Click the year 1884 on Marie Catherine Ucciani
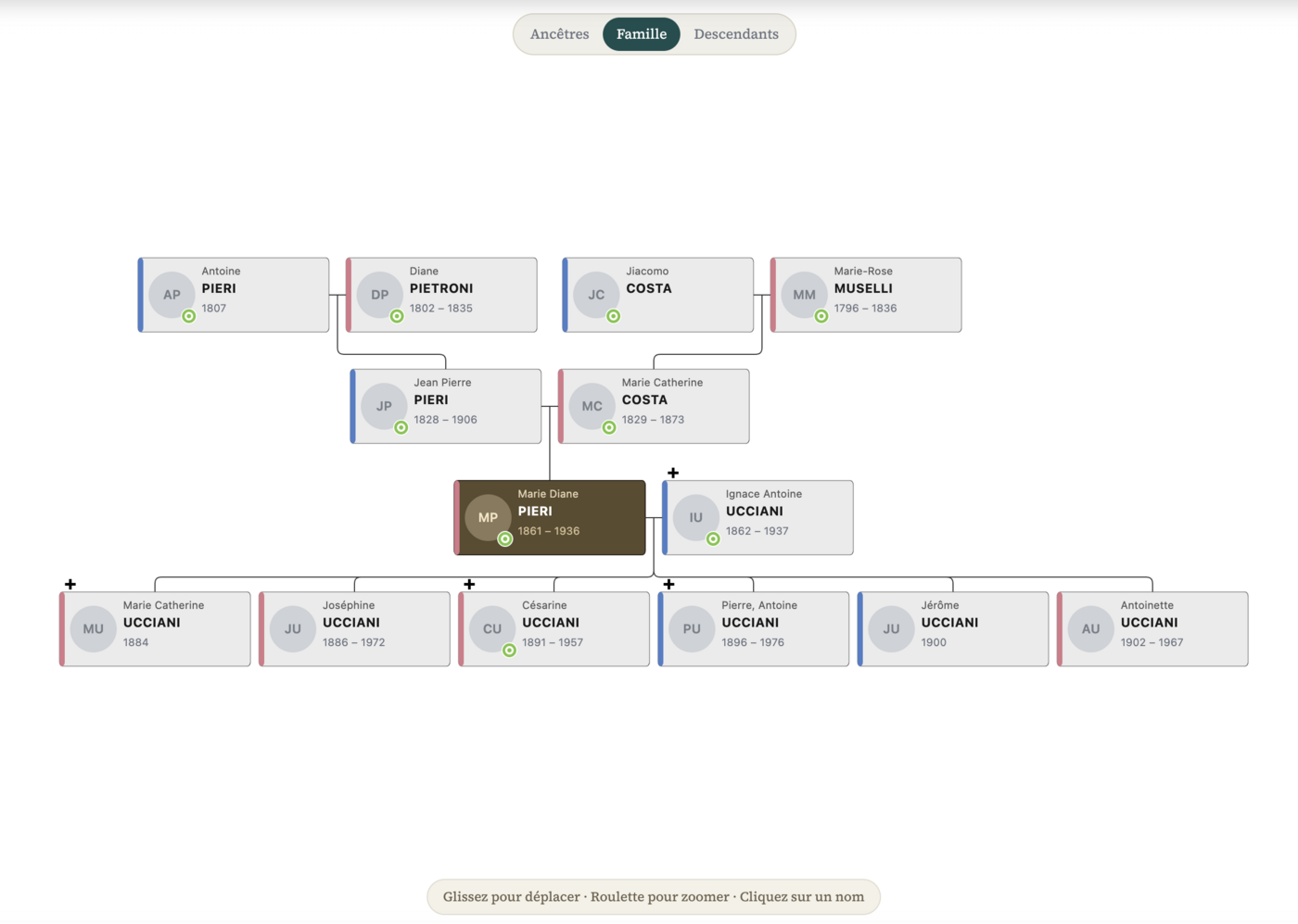The height and width of the screenshot is (924, 1298). tap(135, 642)
